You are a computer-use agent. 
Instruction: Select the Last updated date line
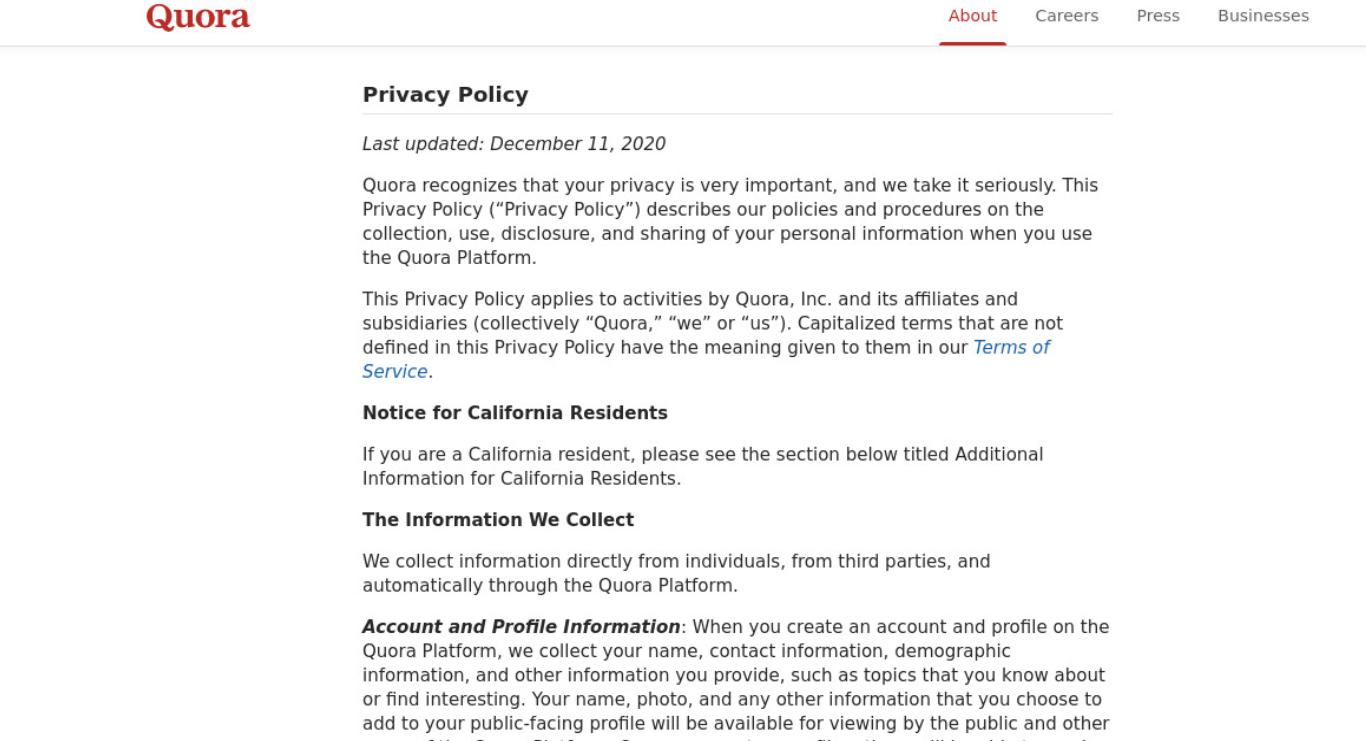click(514, 144)
